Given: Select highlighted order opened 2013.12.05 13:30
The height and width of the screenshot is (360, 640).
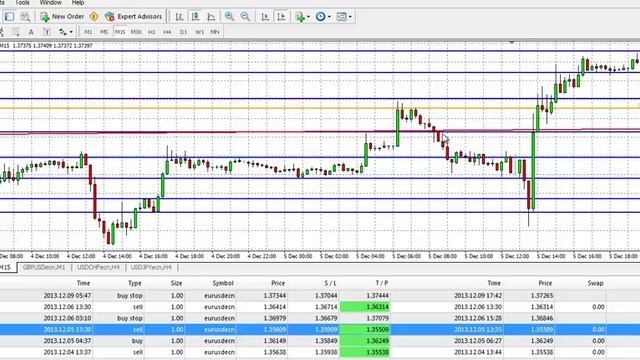Looking at the screenshot, I should 320,329.
